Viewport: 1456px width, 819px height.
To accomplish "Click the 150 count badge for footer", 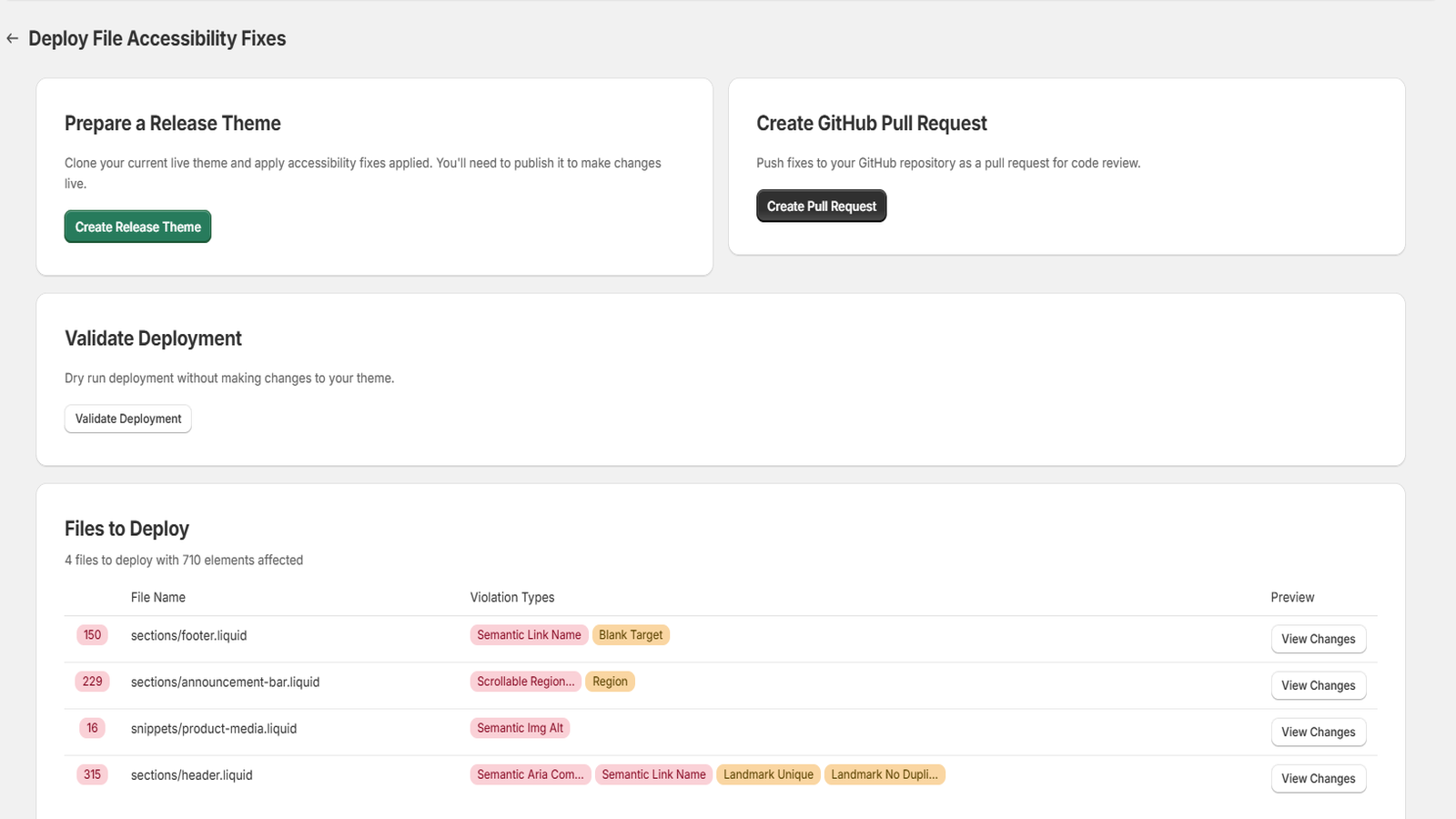I will click(93, 635).
